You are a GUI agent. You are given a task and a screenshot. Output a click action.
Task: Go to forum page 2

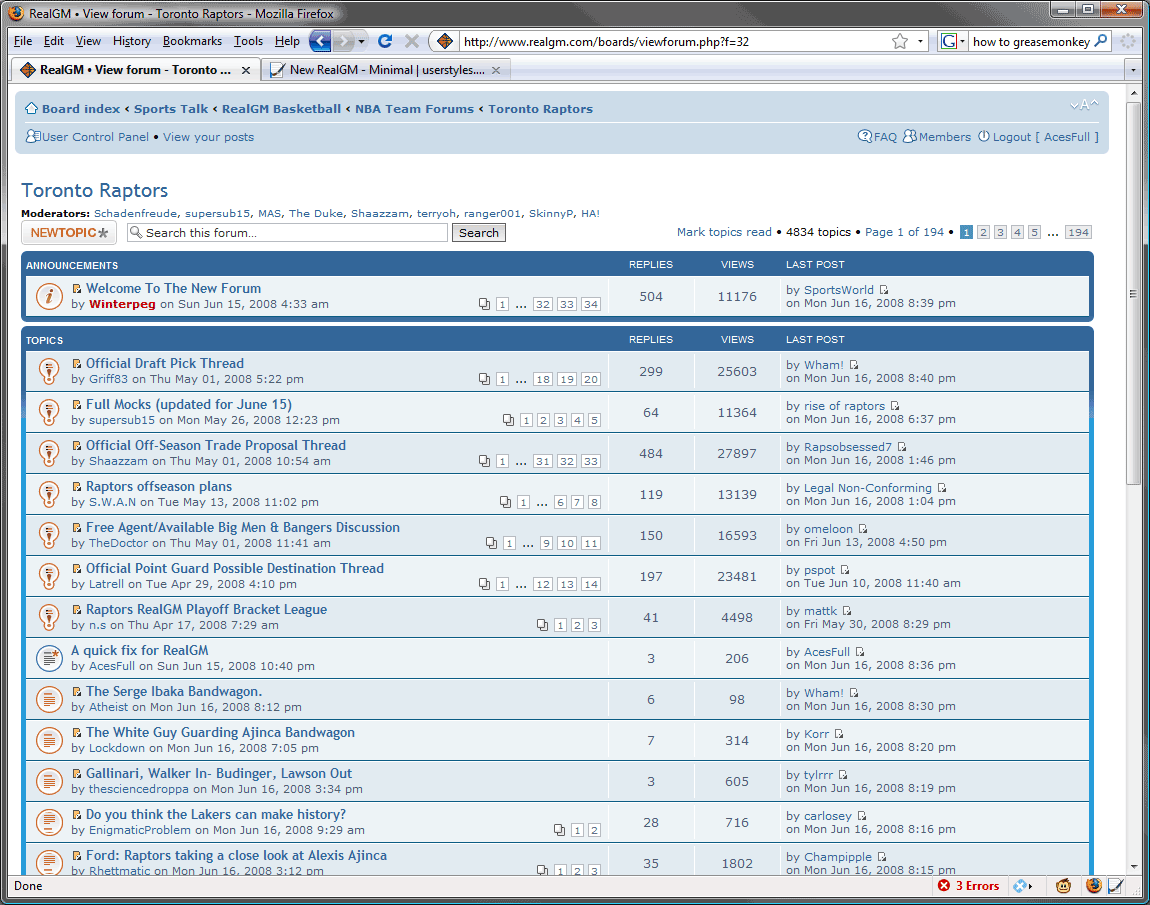point(984,232)
